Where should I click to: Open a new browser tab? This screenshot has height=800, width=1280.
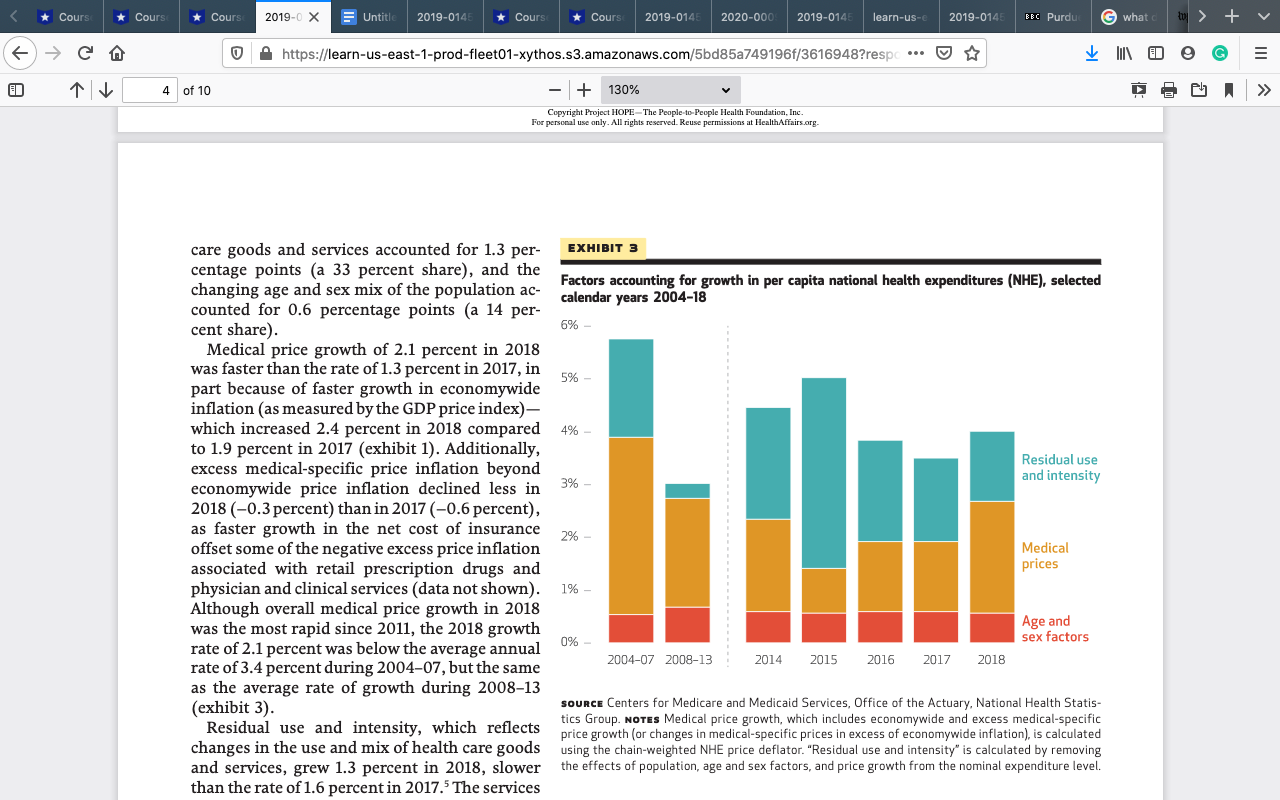click(1232, 17)
